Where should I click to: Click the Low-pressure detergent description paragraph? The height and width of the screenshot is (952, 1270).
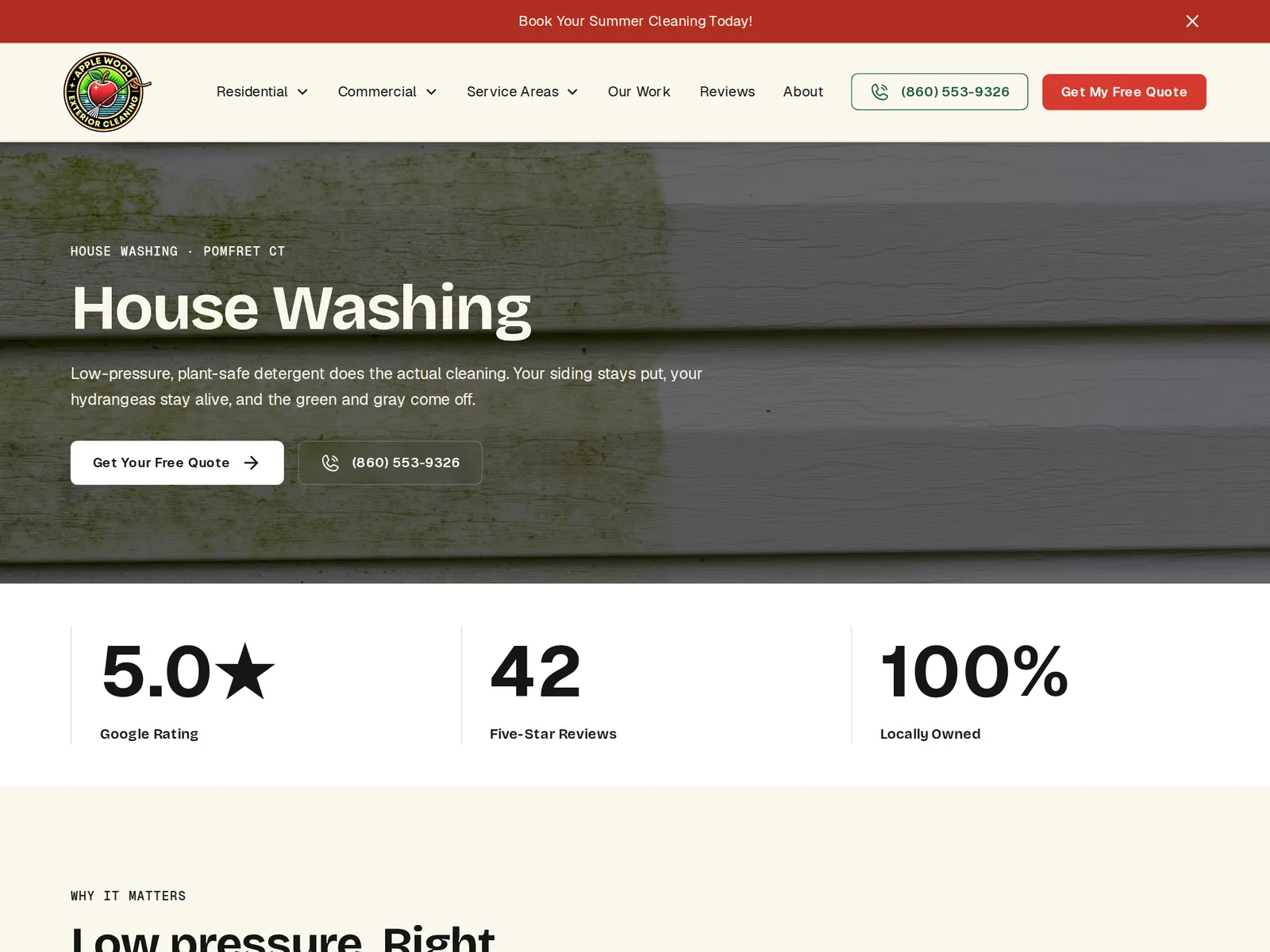(x=387, y=386)
